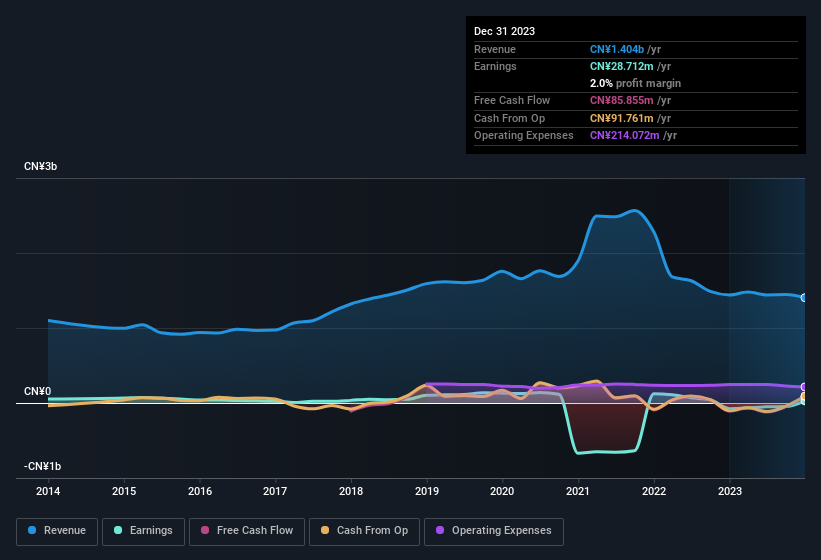Select revenue value CN¥1.404b in tooltip
821x560 pixels.
click(617, 49)
